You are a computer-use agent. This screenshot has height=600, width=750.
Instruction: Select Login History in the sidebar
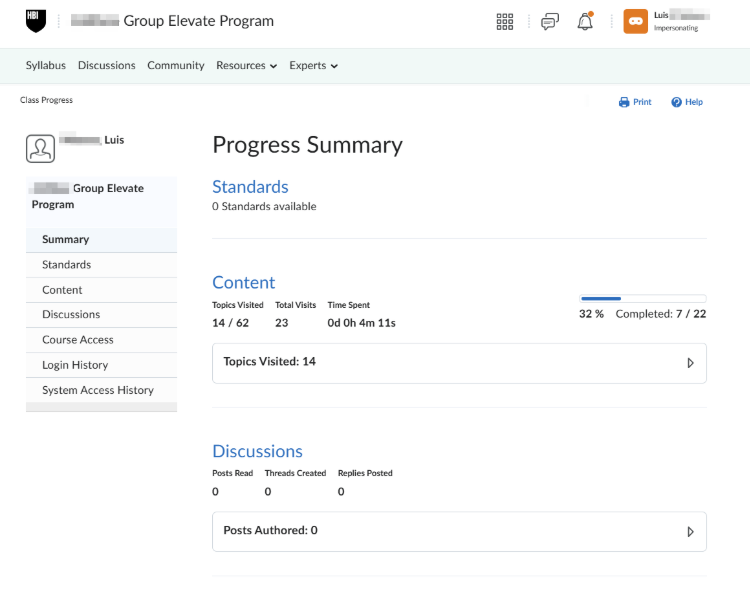[101, 365]
